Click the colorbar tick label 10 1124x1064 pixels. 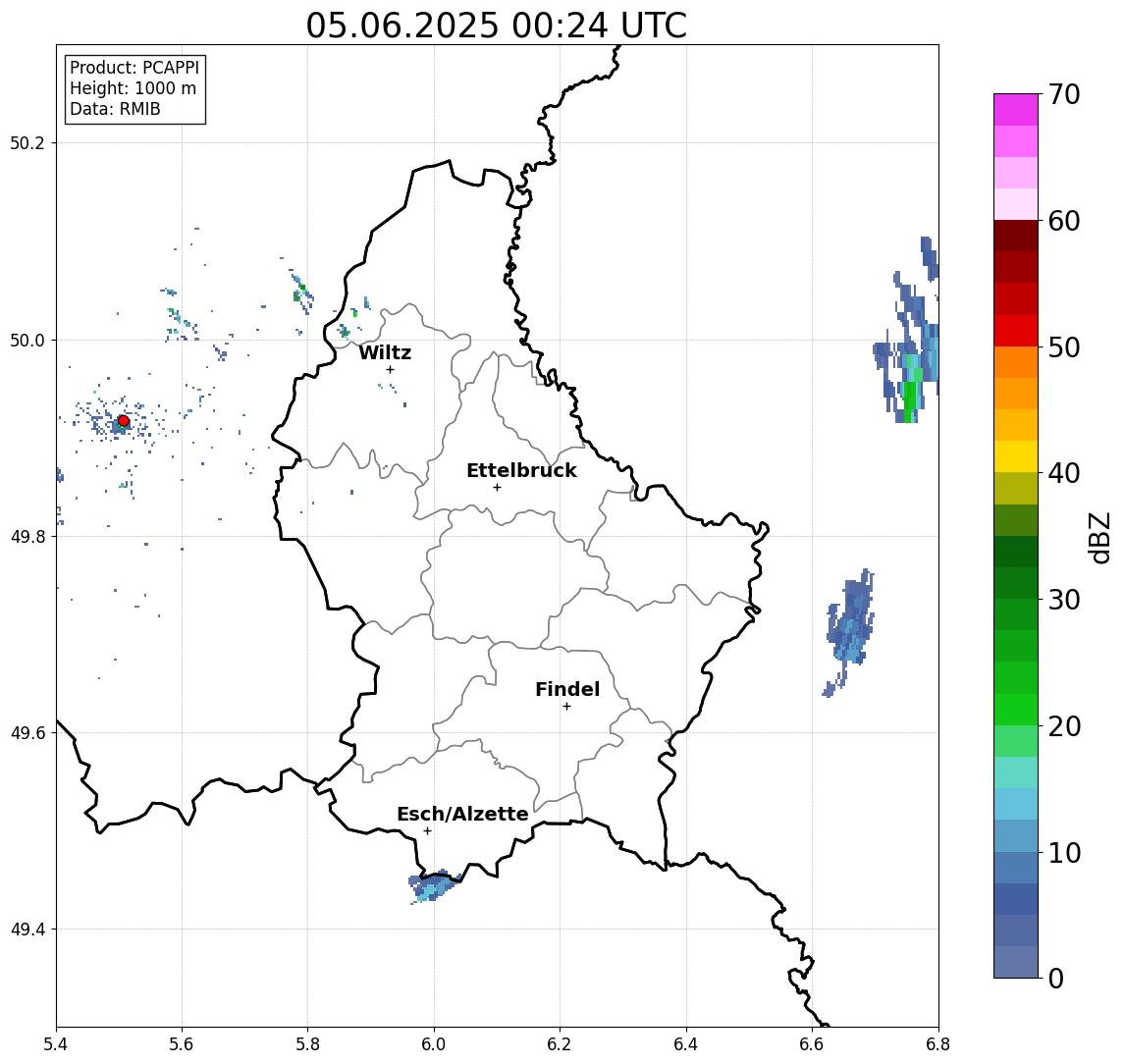coord(1064,852)
